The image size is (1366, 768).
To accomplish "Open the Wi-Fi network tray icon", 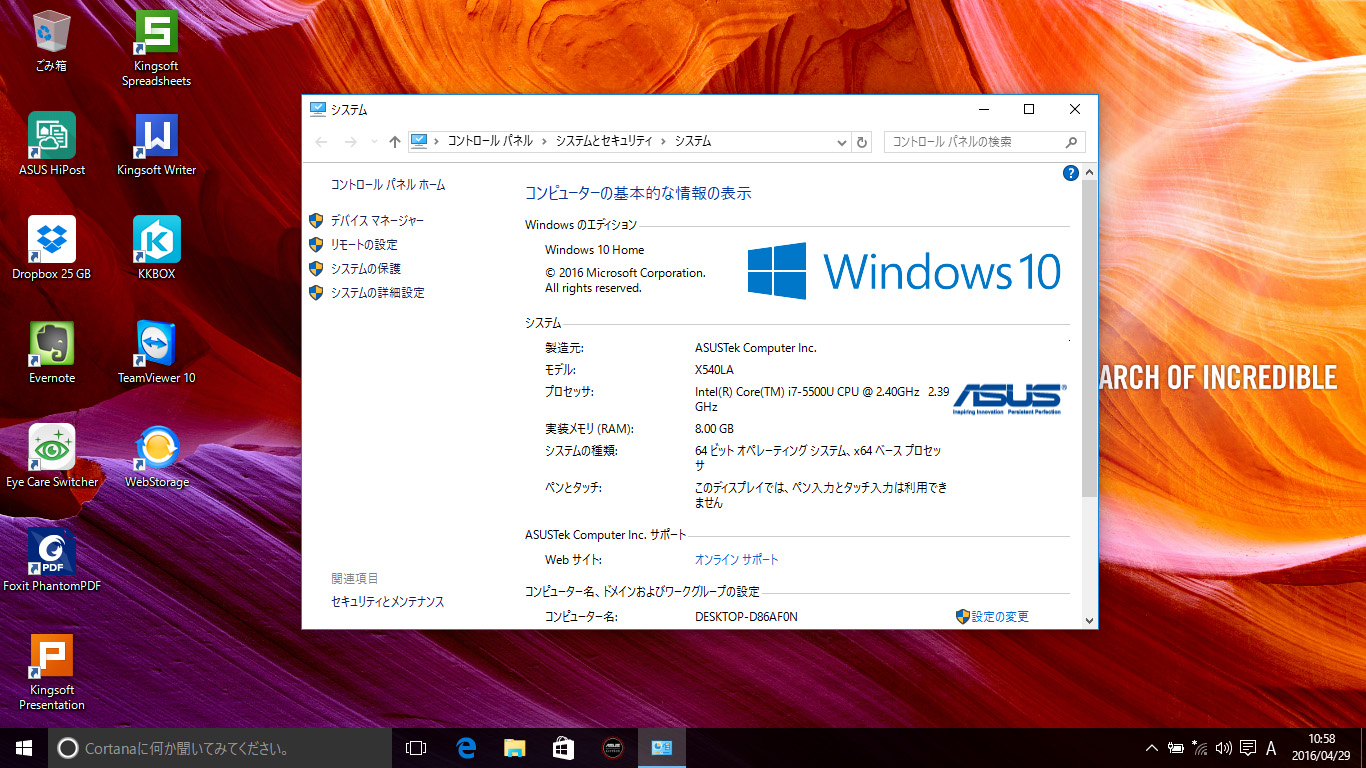I will click(x=1199, y=748).
